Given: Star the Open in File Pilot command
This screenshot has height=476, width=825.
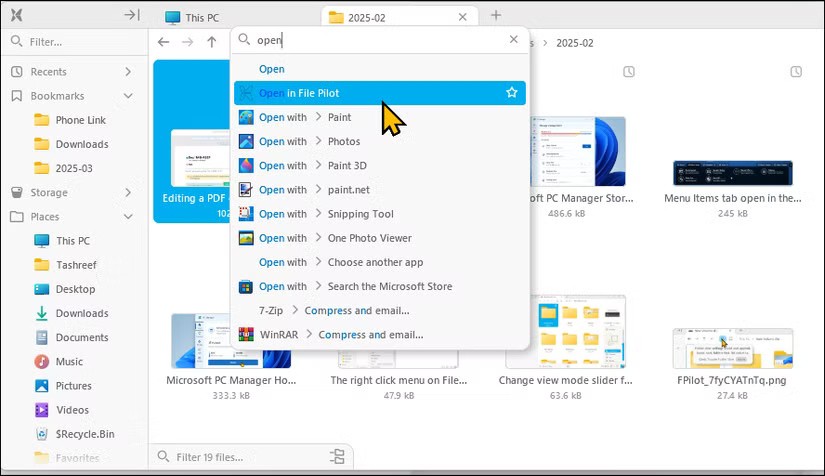Looking at the screenshot, I should pyautogui.click(x=511, y=93).
